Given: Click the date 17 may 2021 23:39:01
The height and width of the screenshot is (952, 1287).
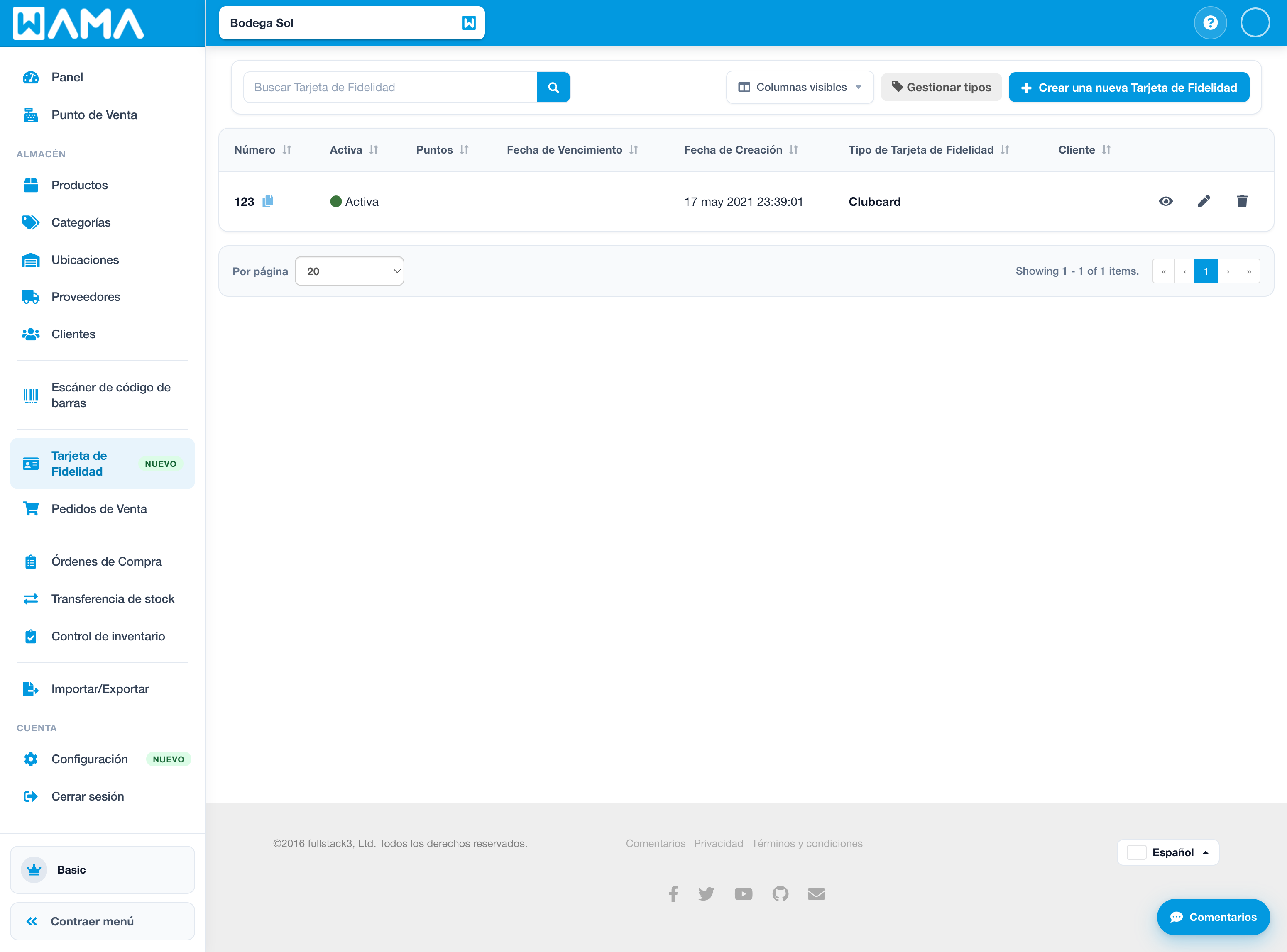Looking at the screenshot, I should click(743, 202).
